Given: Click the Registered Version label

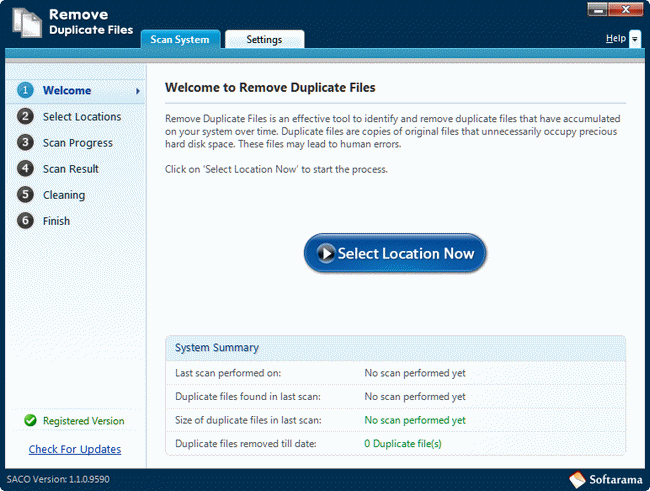Looking at the screenshot, I should point(83,421).
